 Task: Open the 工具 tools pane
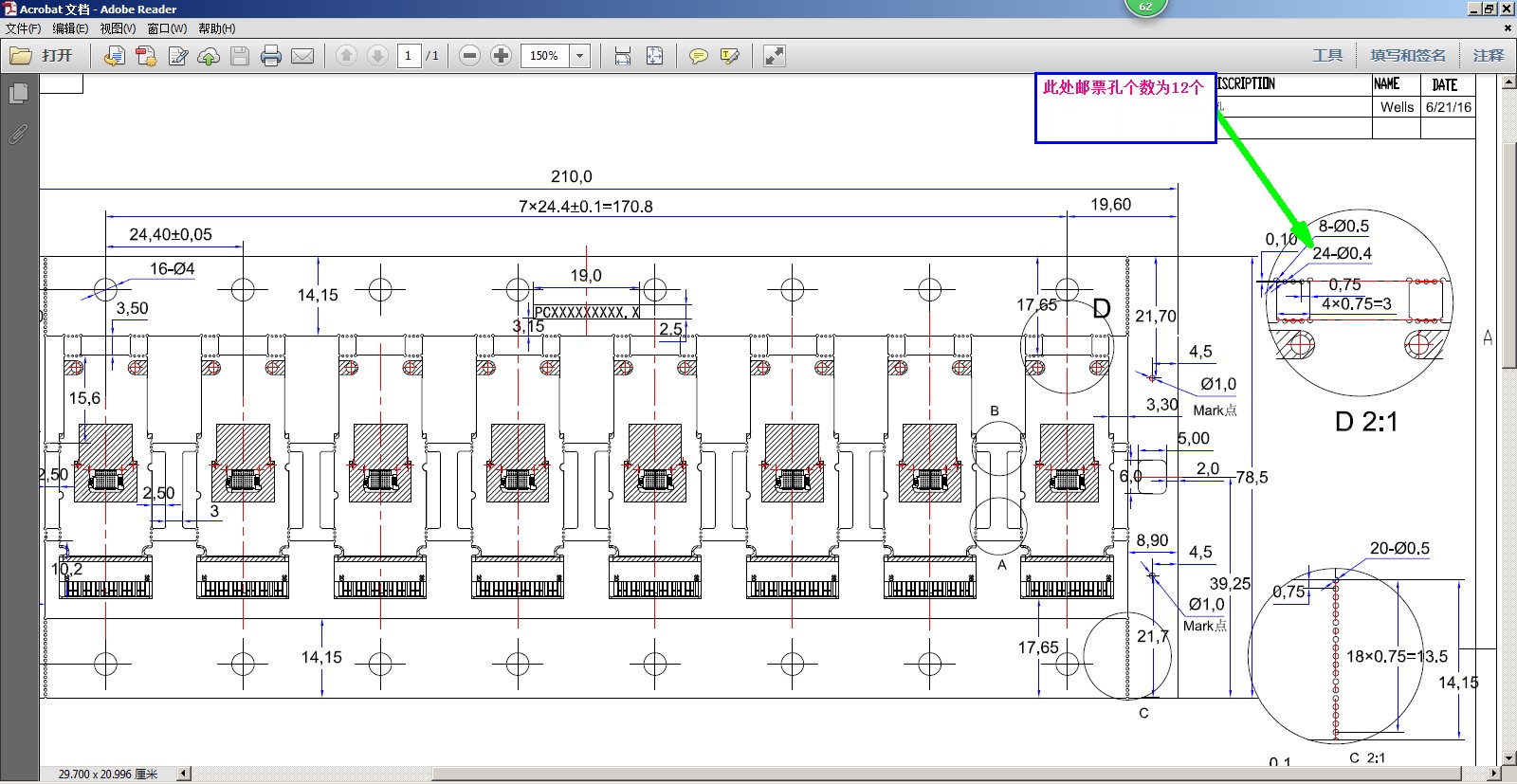click(x=1327, y=56)
